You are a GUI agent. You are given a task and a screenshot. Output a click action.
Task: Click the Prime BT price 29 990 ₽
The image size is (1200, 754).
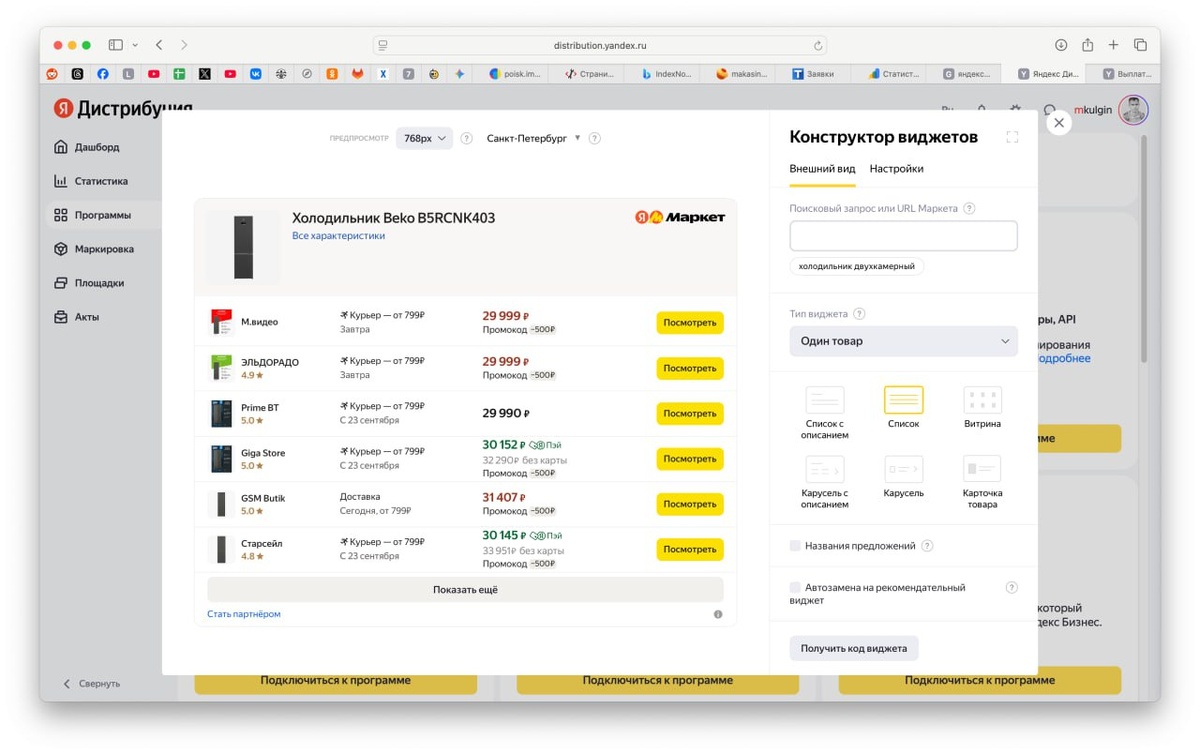506,413
